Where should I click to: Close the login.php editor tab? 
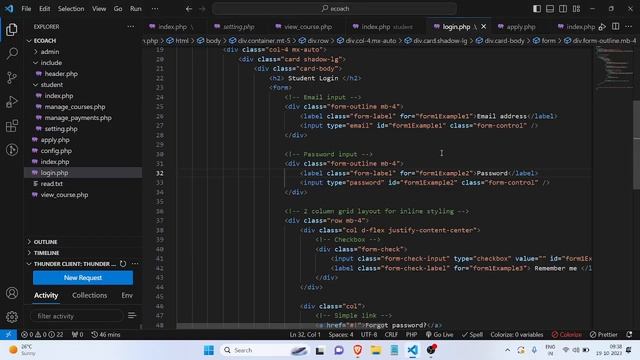(x=484, y=27)
